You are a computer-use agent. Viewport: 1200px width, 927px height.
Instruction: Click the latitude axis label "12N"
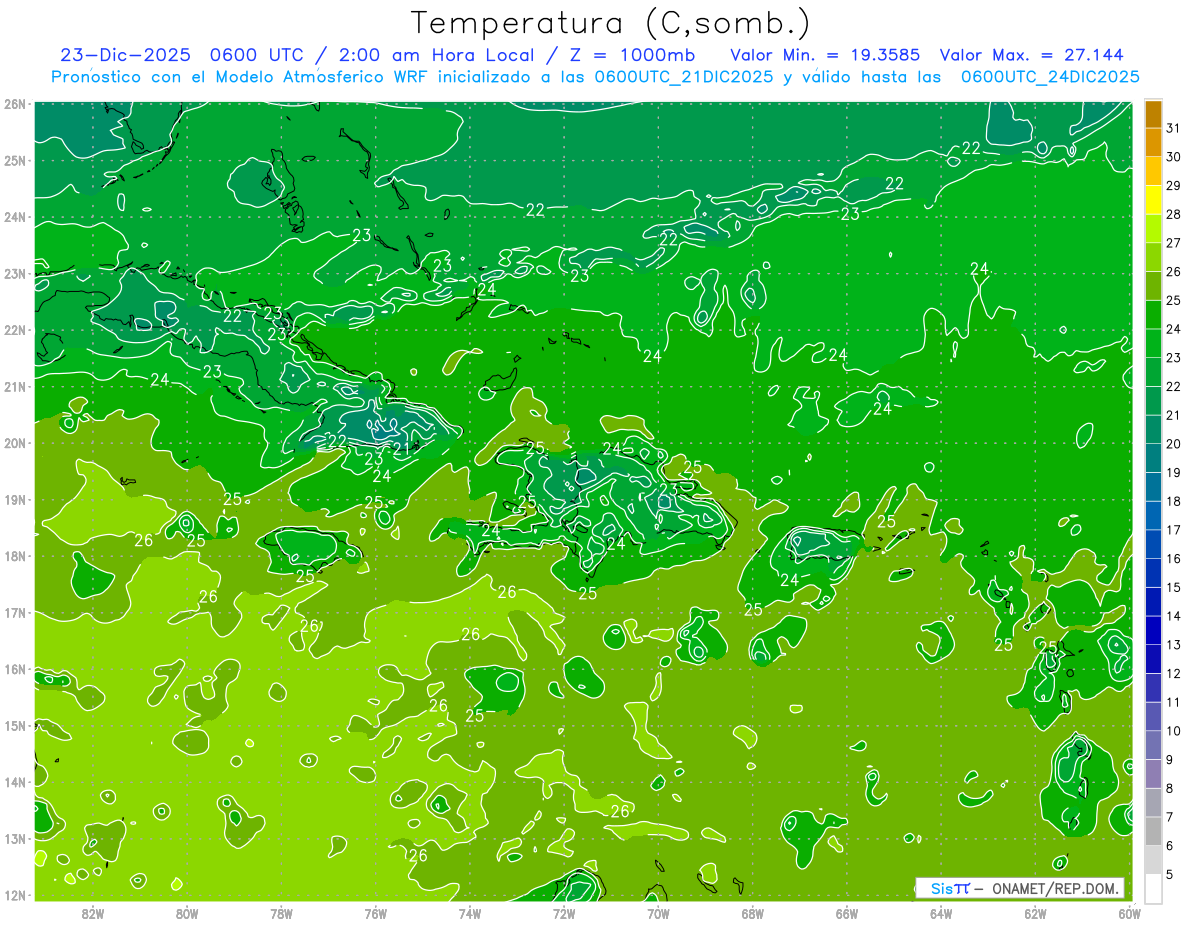point(15,895)
